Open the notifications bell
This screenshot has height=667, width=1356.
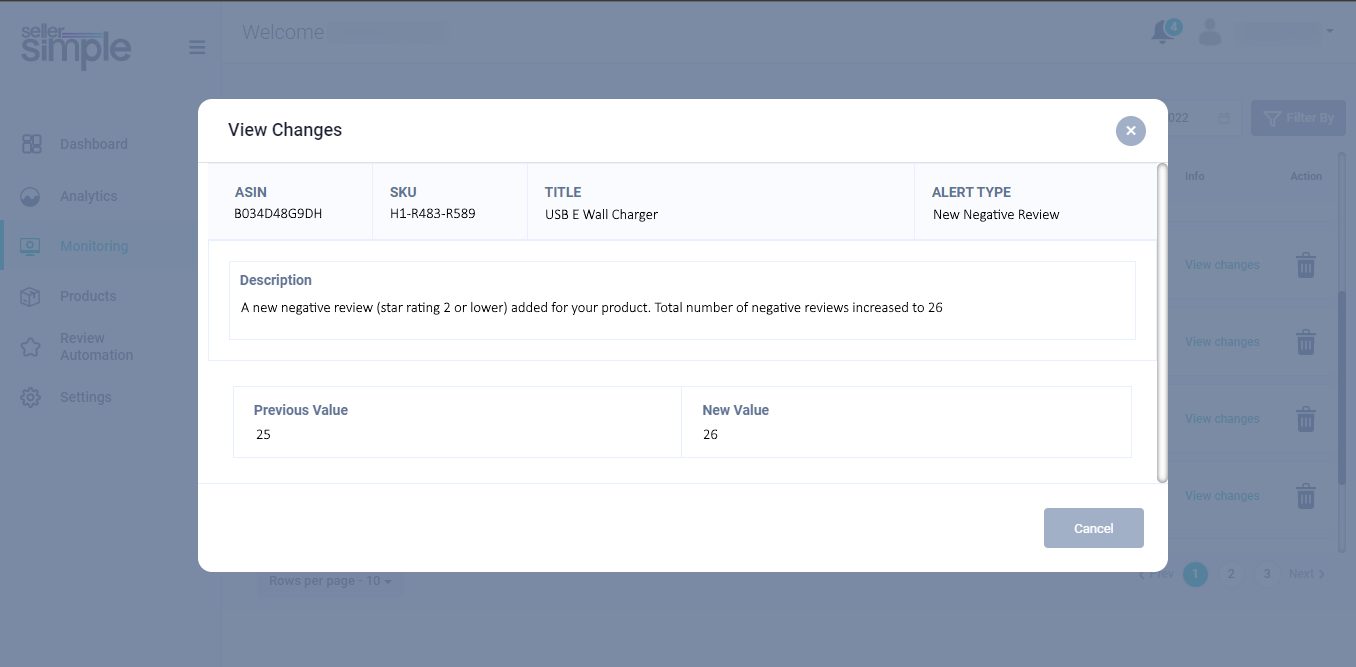pos(1162,32)
